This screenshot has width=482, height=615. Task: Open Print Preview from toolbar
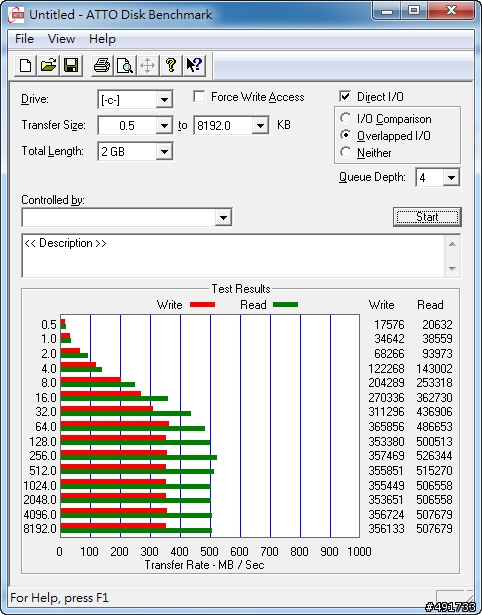(125, 65)
